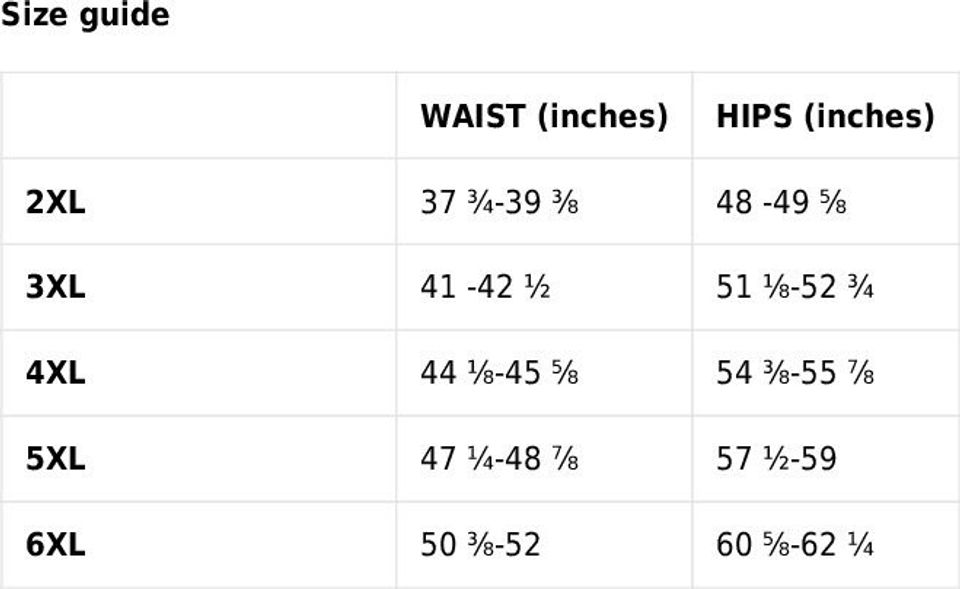Select the 3XL row label

coord(56,288)
